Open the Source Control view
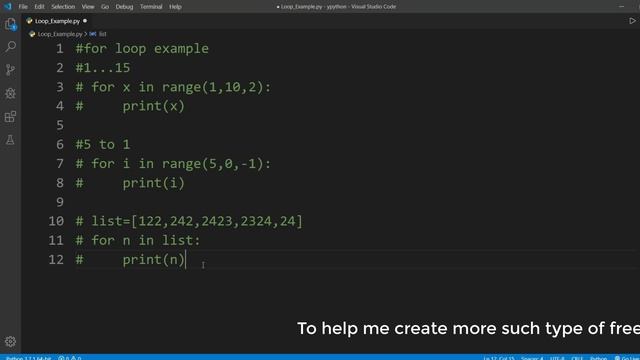This screenshot has height=360, width=640. click(11, 70)
